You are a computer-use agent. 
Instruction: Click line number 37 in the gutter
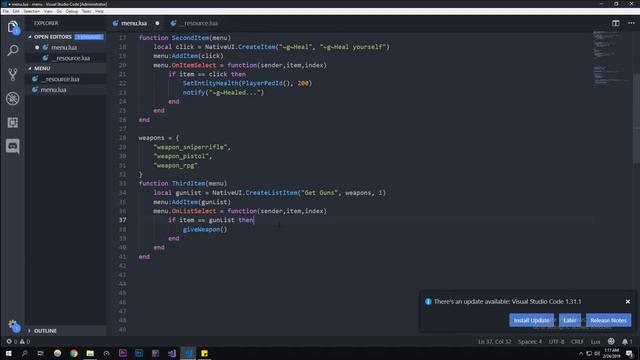click(x=122, y=220)
